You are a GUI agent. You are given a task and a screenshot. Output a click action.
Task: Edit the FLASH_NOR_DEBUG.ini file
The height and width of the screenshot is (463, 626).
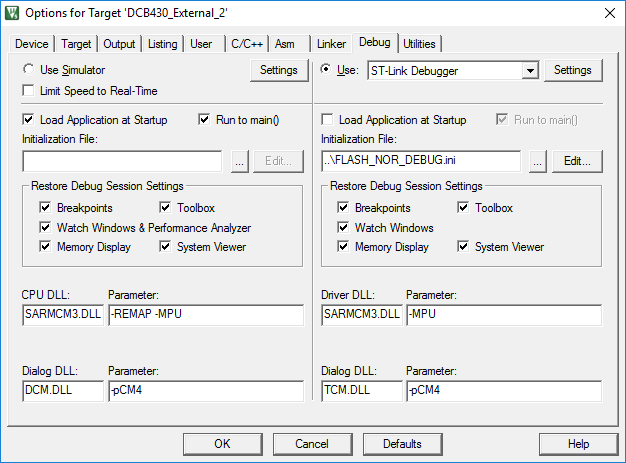[577, 161]
